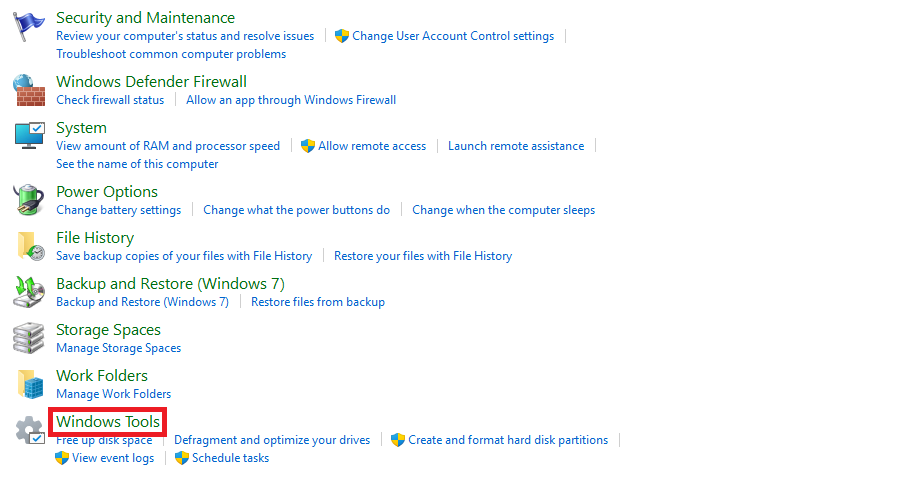The image size is (911, 479).
Task: Select Allow remote access link
Action: [372, 146]
